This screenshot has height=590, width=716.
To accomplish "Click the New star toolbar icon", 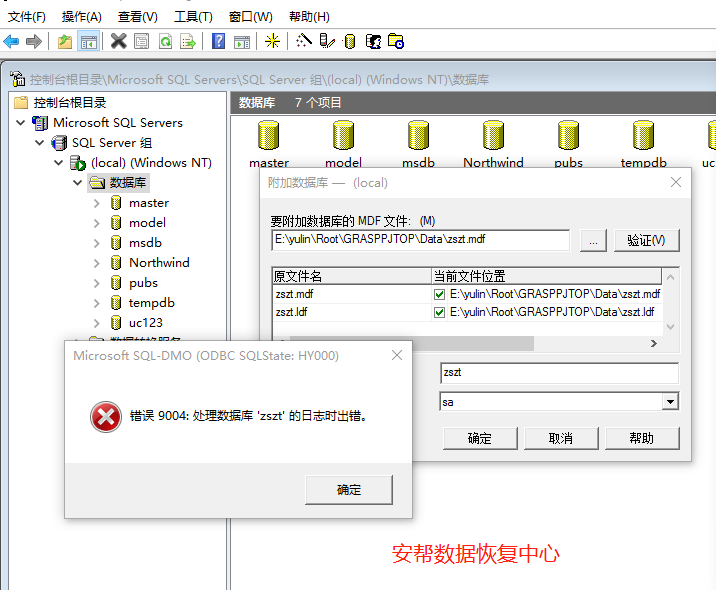I will coord(273,42).
